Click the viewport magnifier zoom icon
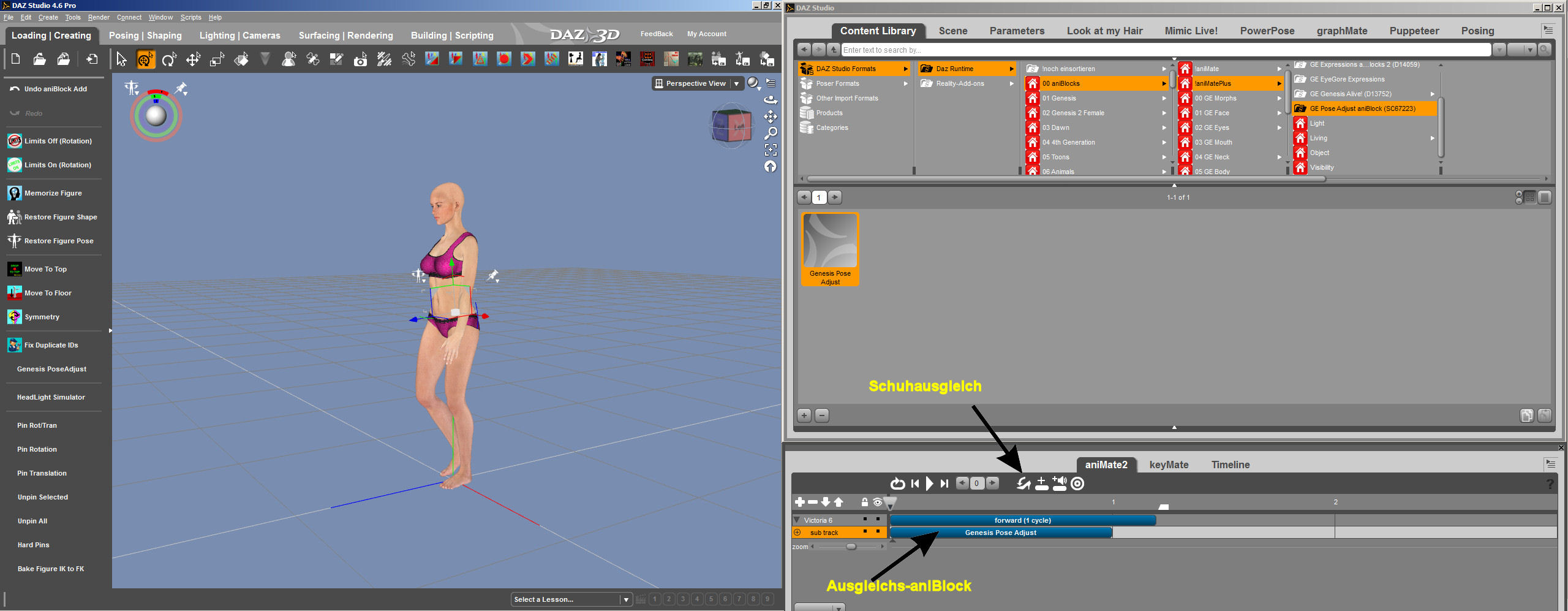The width and height of the screenshot is (1568, 611). (x=771, y=133)
